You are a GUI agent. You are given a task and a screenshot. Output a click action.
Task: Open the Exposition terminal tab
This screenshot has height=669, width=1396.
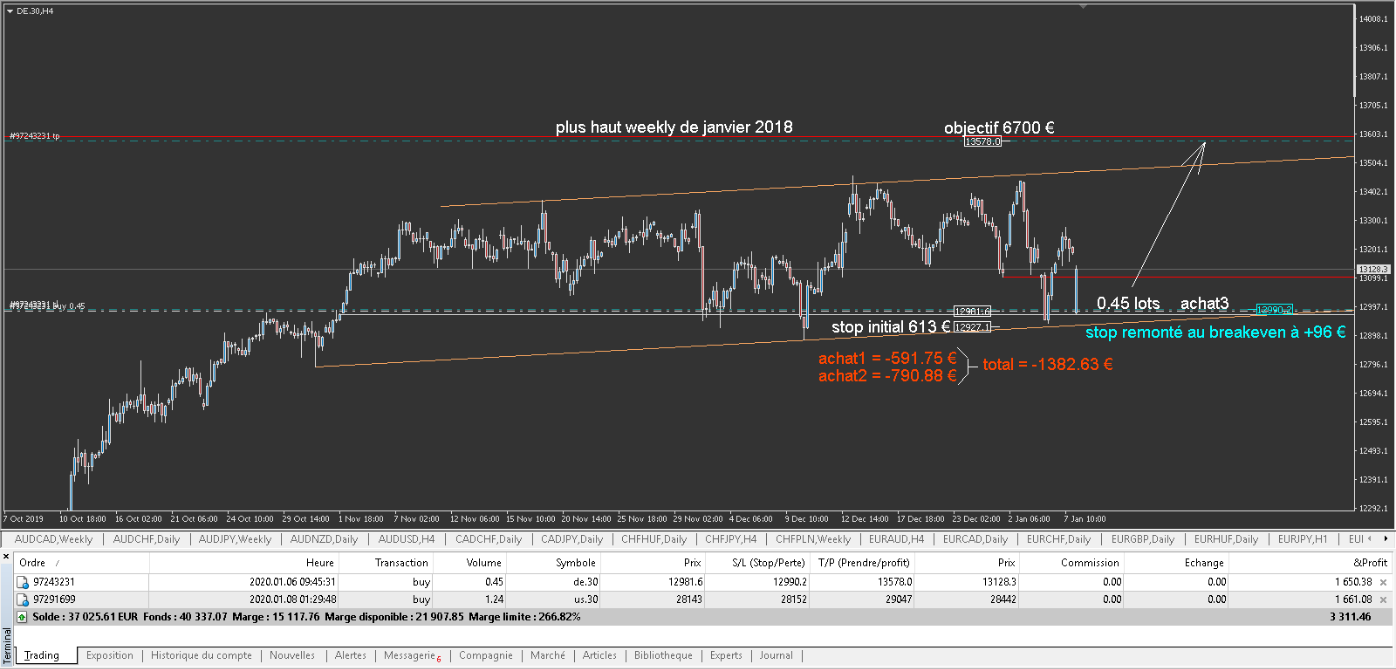(x=109, y=656)
